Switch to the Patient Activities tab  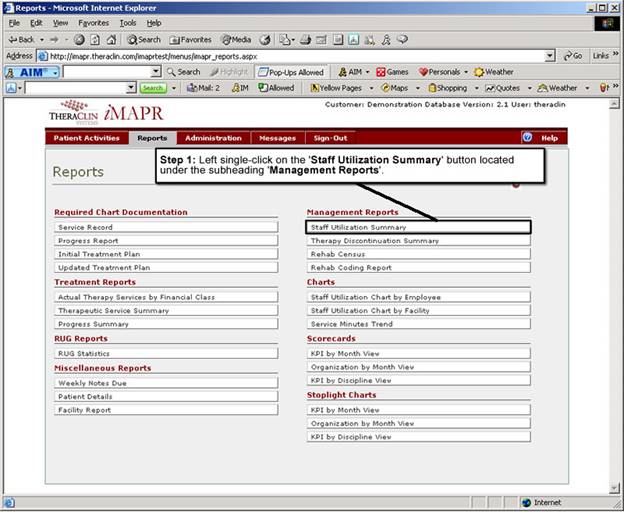tap(87, 138)
